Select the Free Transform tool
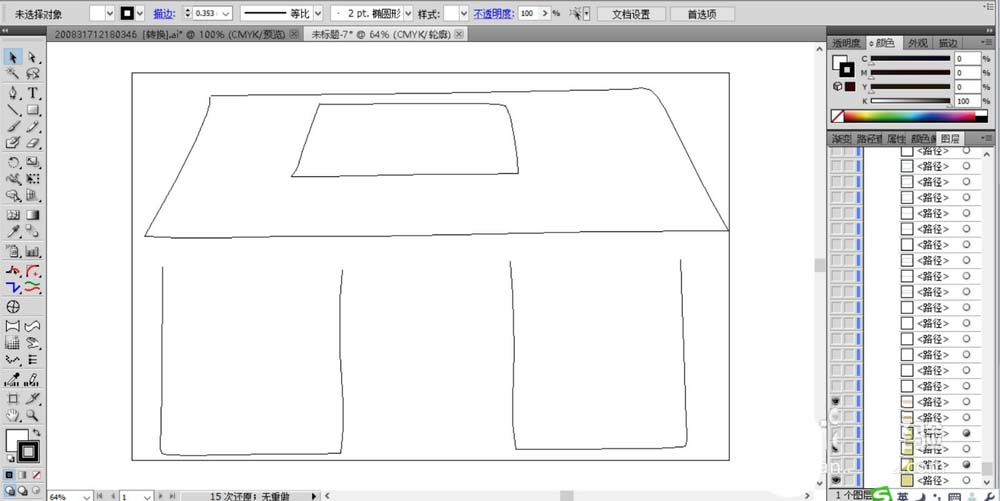This screenshot has width=1000, height=501. tap(33, 180)
